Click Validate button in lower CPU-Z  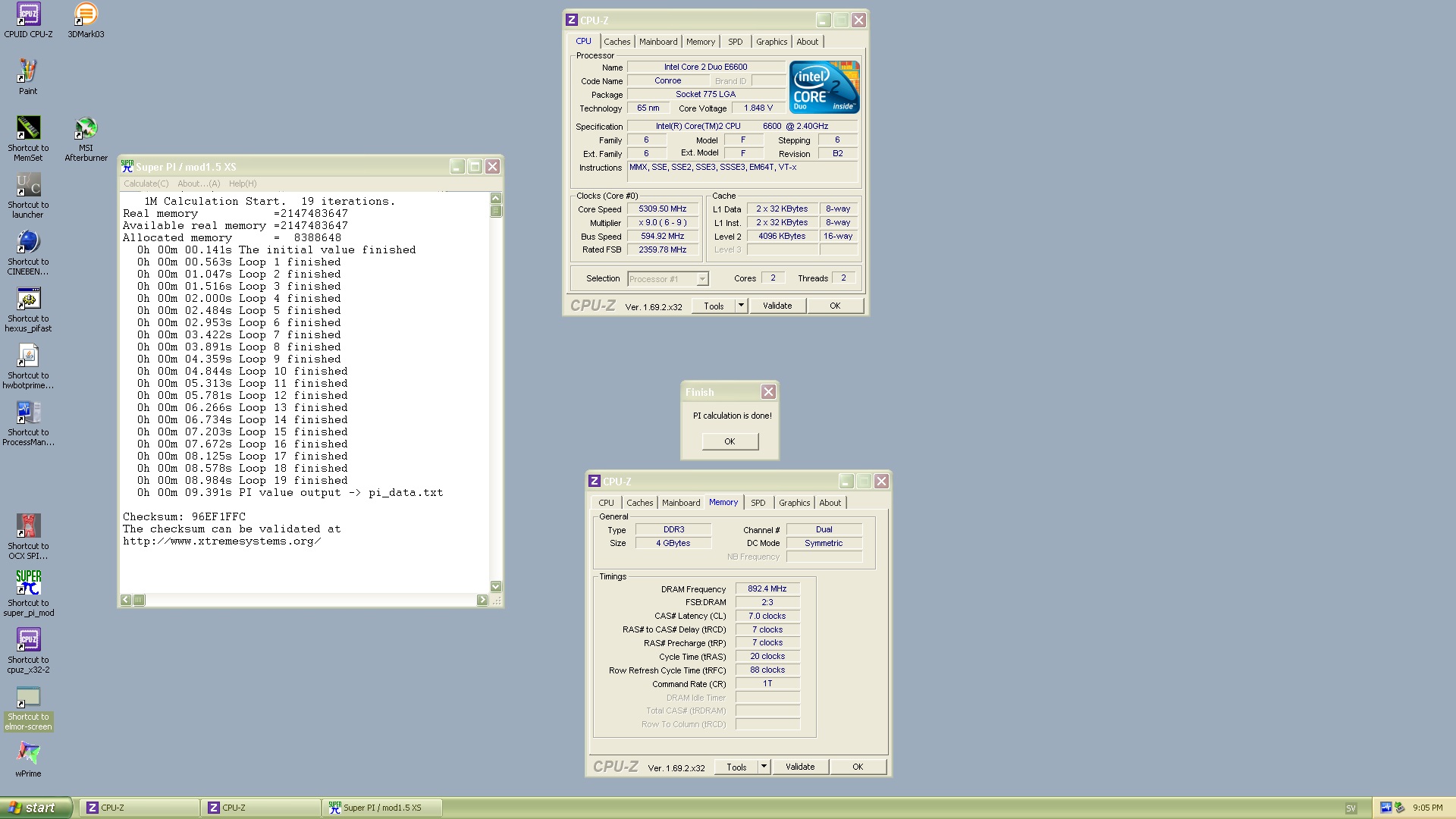point(800,767)
